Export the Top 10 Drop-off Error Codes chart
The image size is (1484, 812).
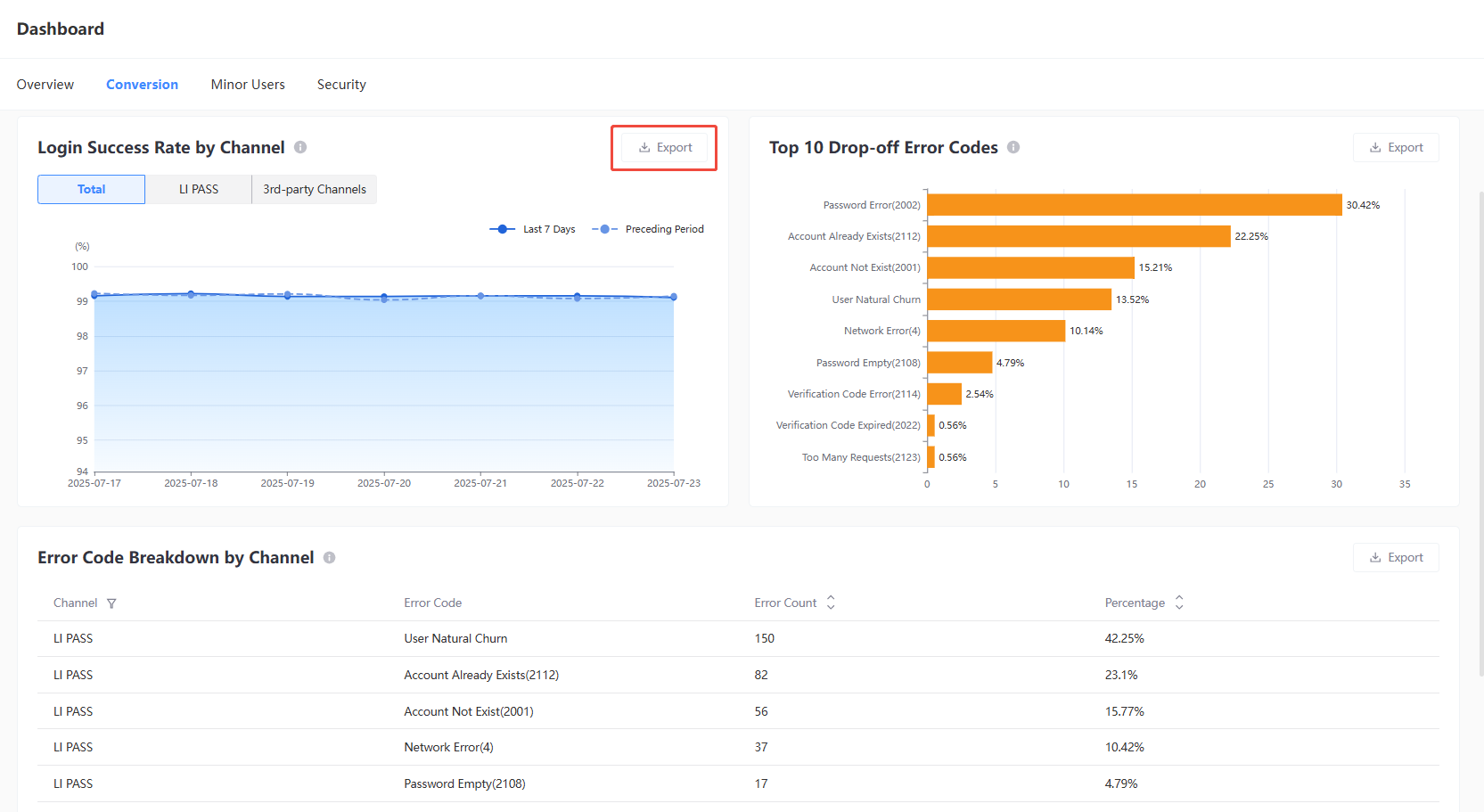click(x=1396, y=148)
